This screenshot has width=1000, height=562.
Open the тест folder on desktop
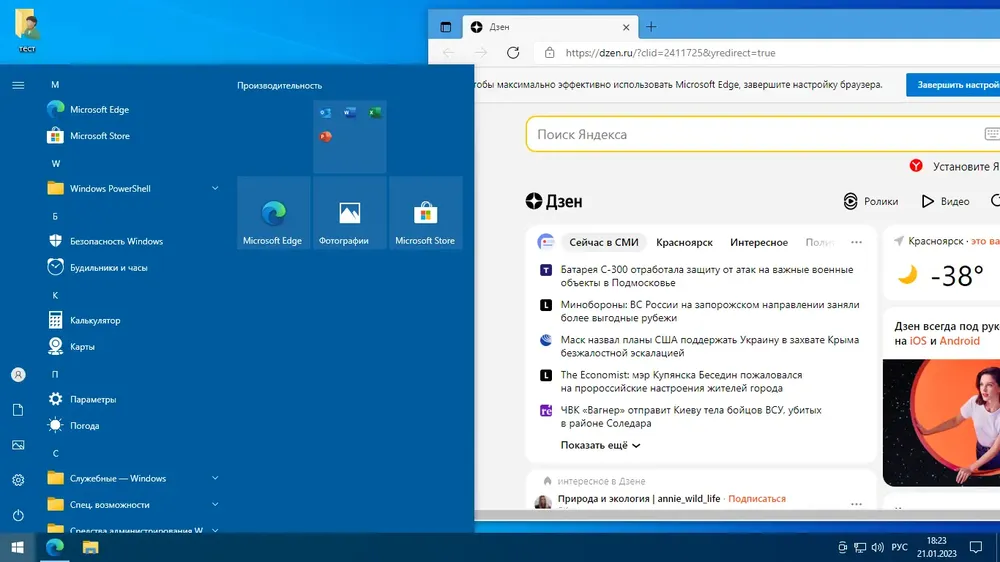coord(27,29)
